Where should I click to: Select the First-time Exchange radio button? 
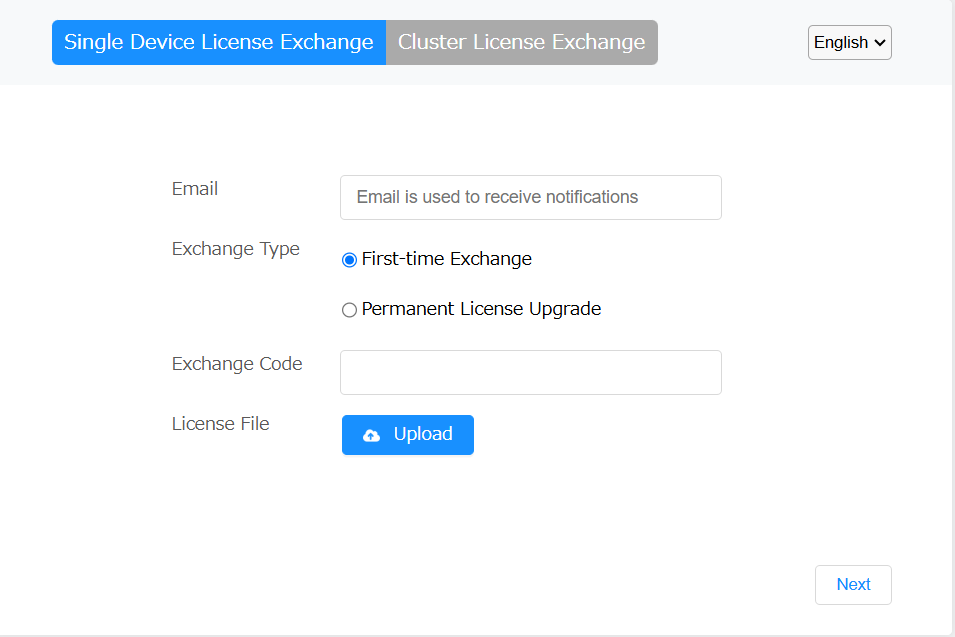coord(349,260)
